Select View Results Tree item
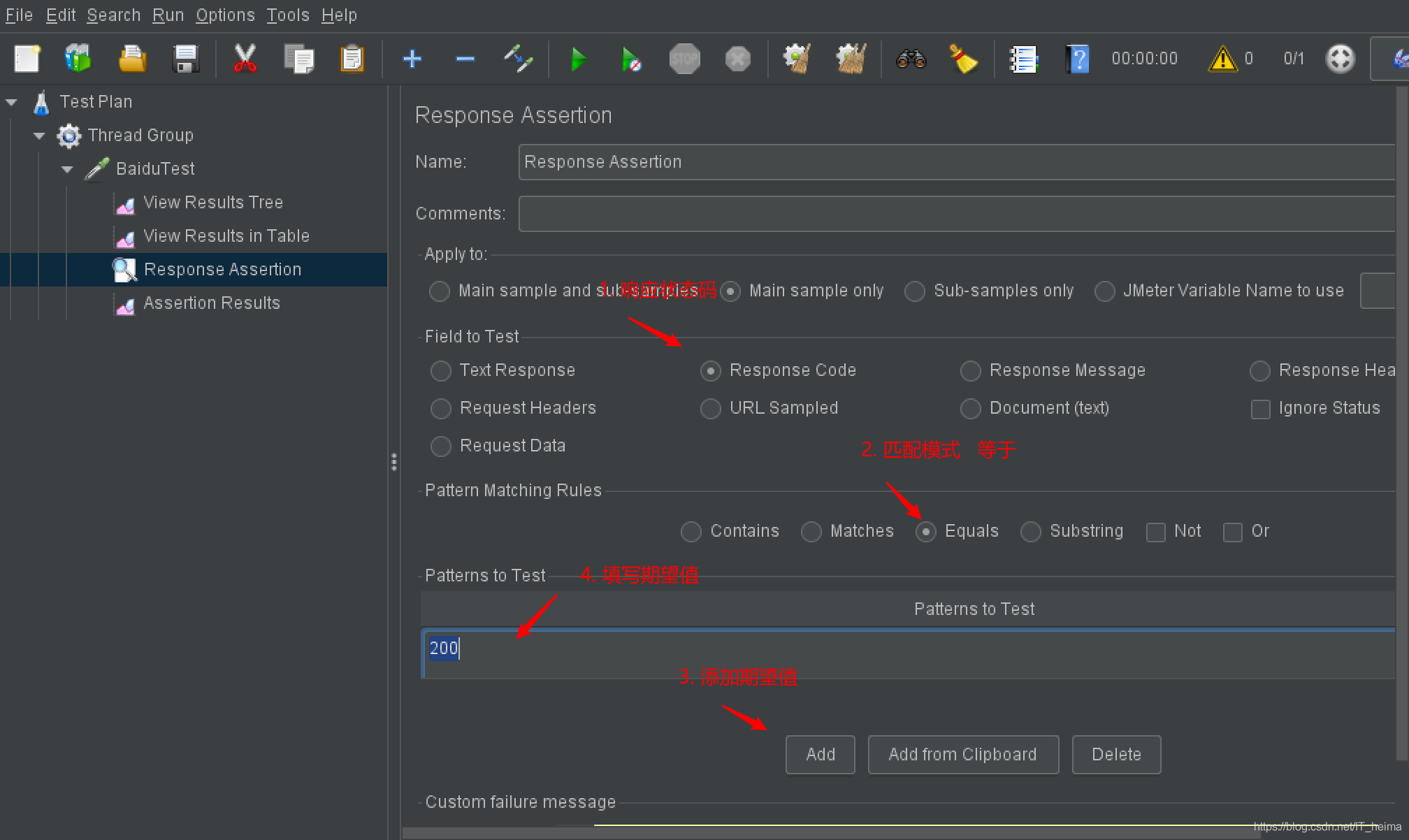1409x840 pixels. tap(212, 203)
